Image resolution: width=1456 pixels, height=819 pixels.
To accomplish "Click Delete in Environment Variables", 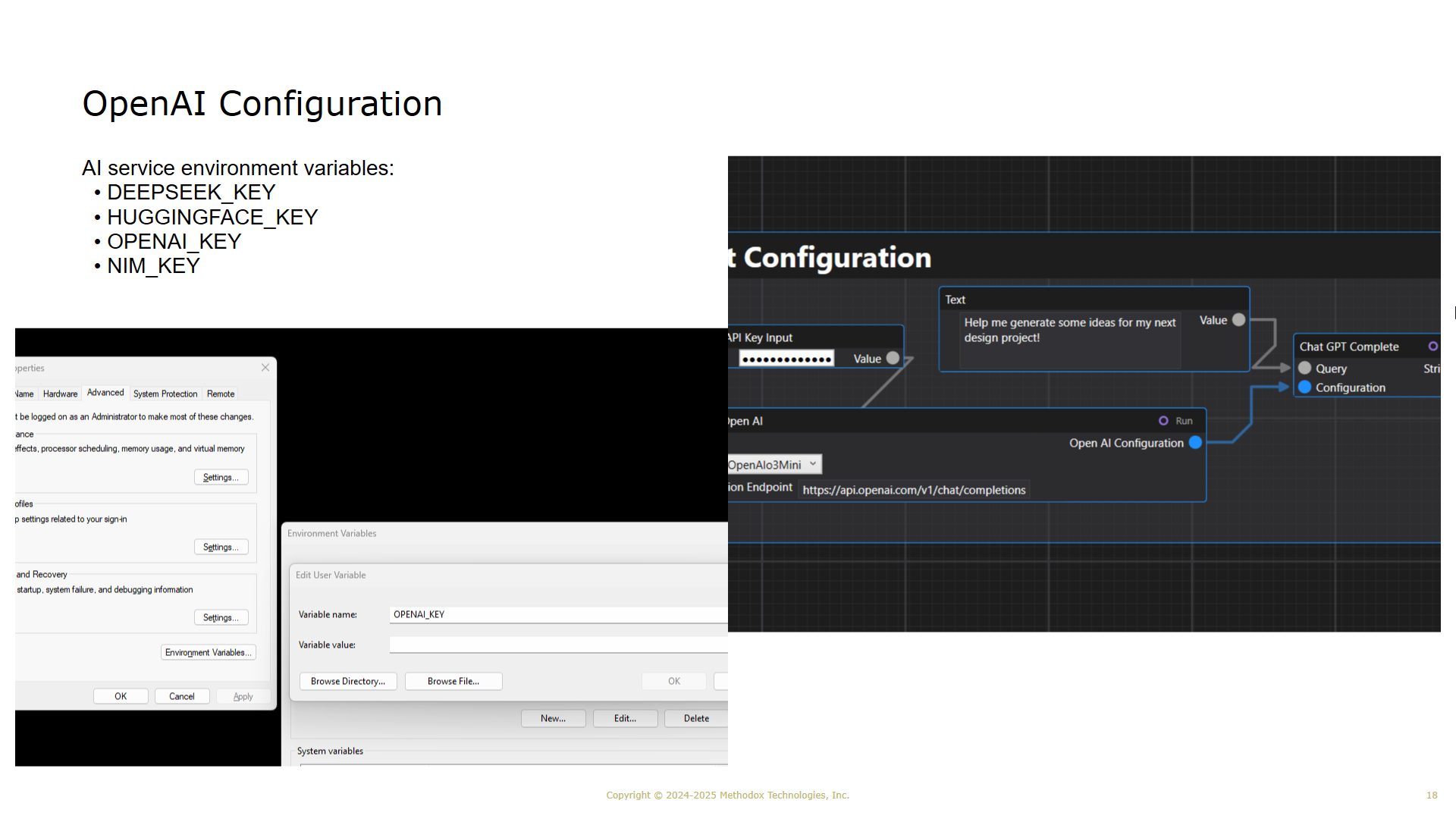I will [696, 718].
